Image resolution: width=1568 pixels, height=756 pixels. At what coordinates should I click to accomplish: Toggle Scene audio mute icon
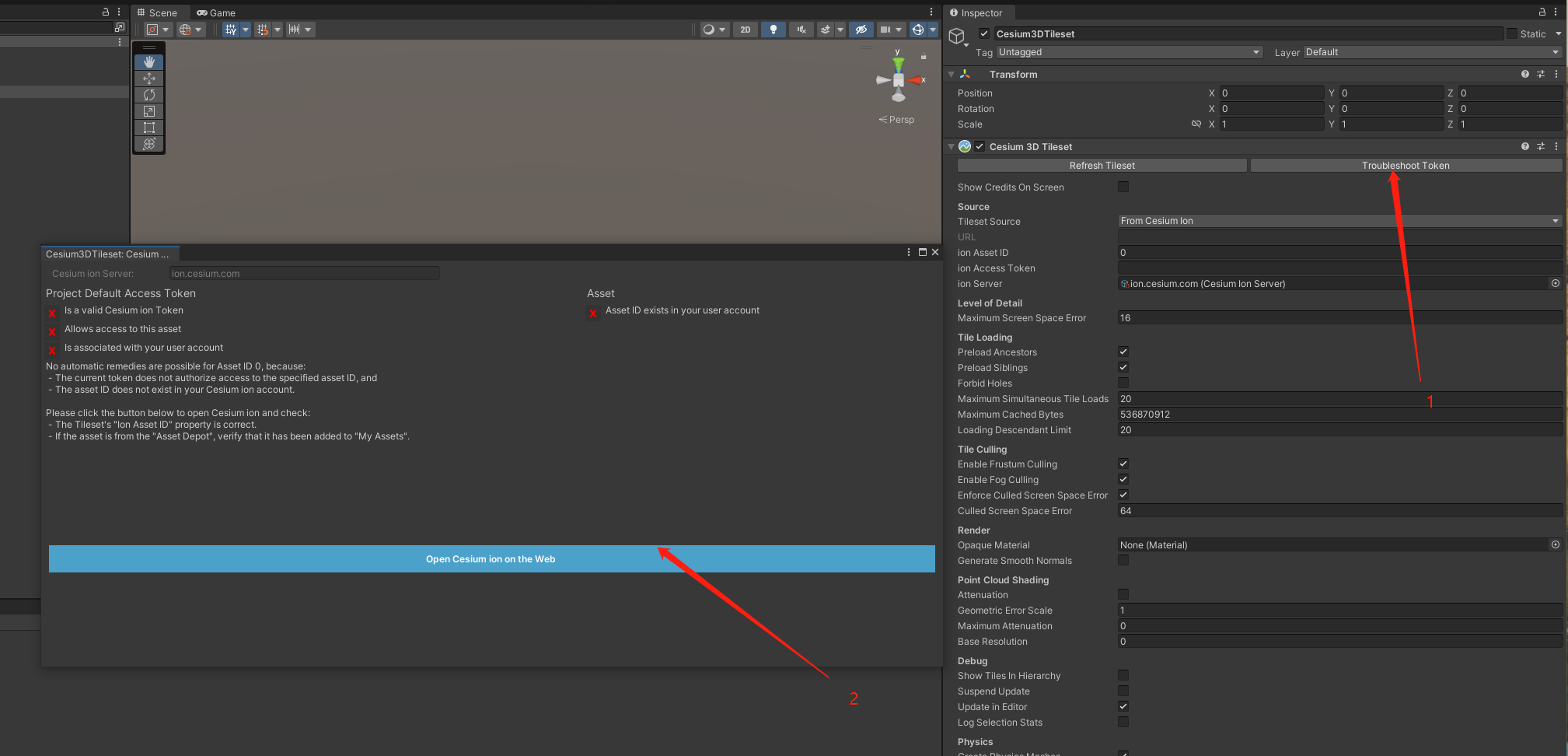pos(801,30)
